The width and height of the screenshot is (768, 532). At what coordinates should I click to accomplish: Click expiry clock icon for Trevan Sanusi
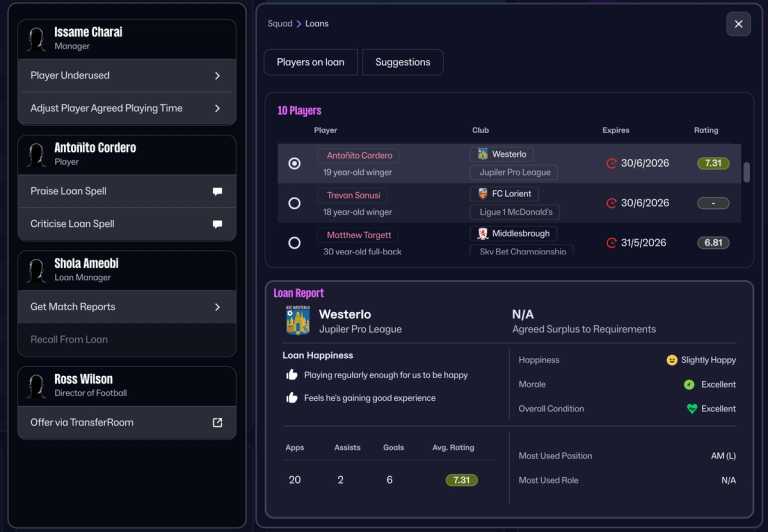pos(611,203)
